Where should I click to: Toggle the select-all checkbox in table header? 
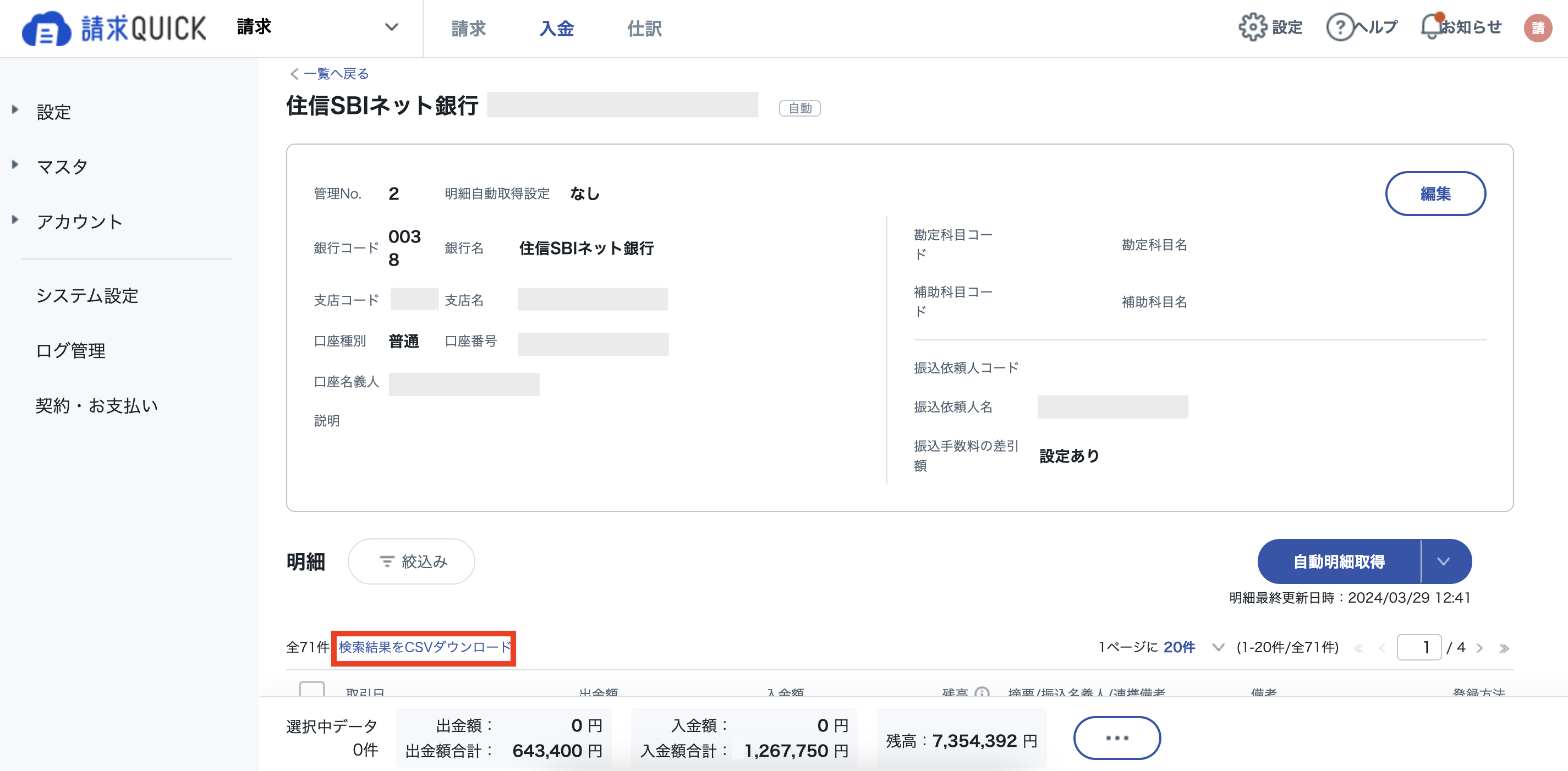311,690
